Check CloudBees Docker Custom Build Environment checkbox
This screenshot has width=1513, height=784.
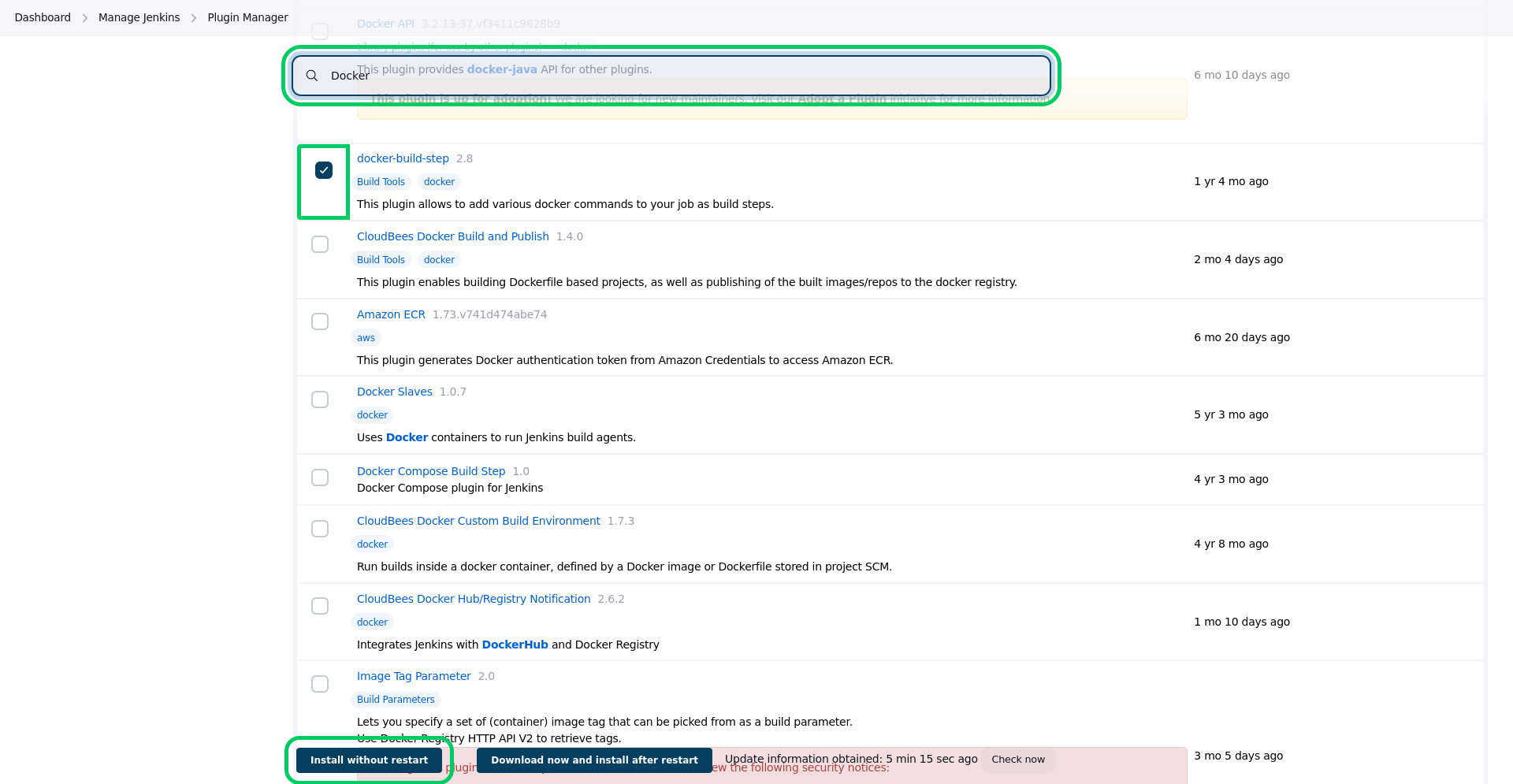(320, 529)
